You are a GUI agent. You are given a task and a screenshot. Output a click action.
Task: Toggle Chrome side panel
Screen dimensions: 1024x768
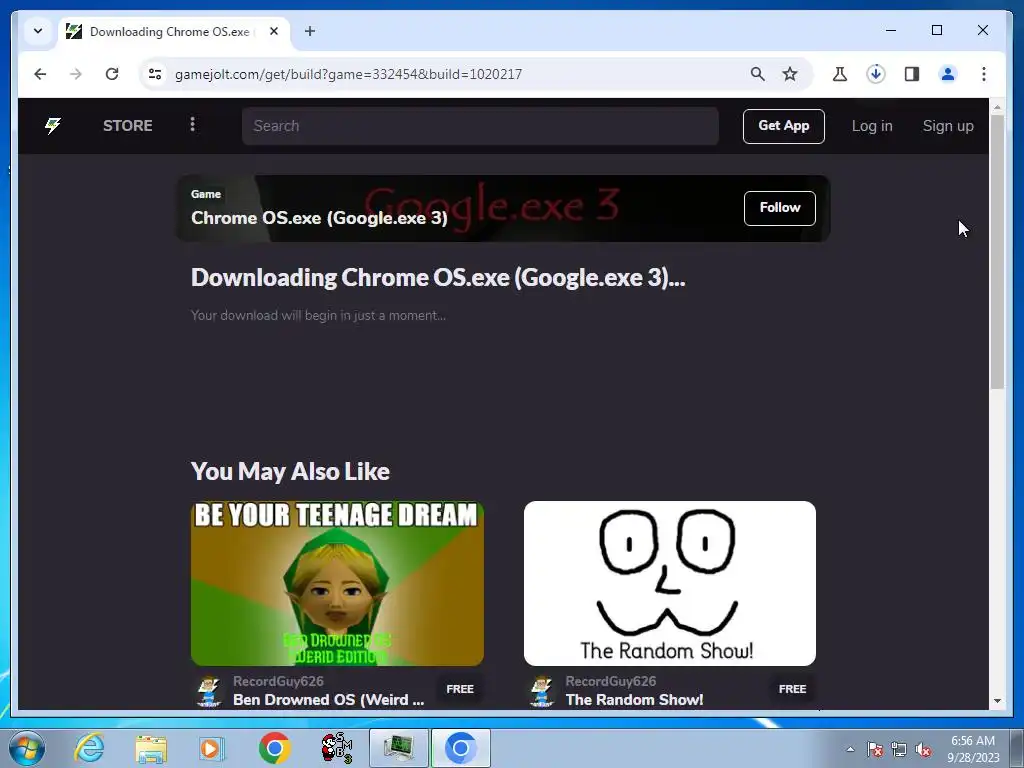pyautogui.click(x=912, y=74)
